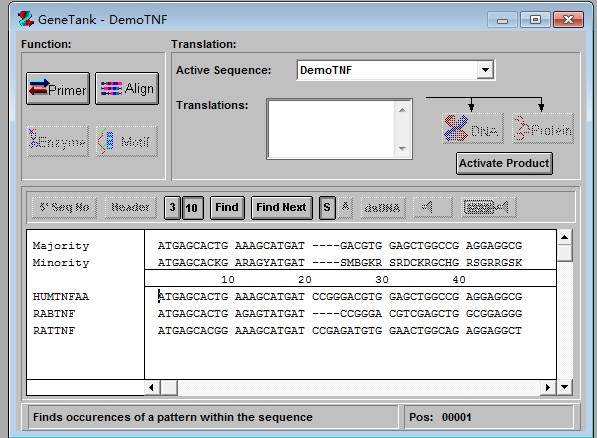This screenshot has width=597, height=438.
Task: Click the Activate Product button
Action: pyautogui.click(x=504, y=163)
